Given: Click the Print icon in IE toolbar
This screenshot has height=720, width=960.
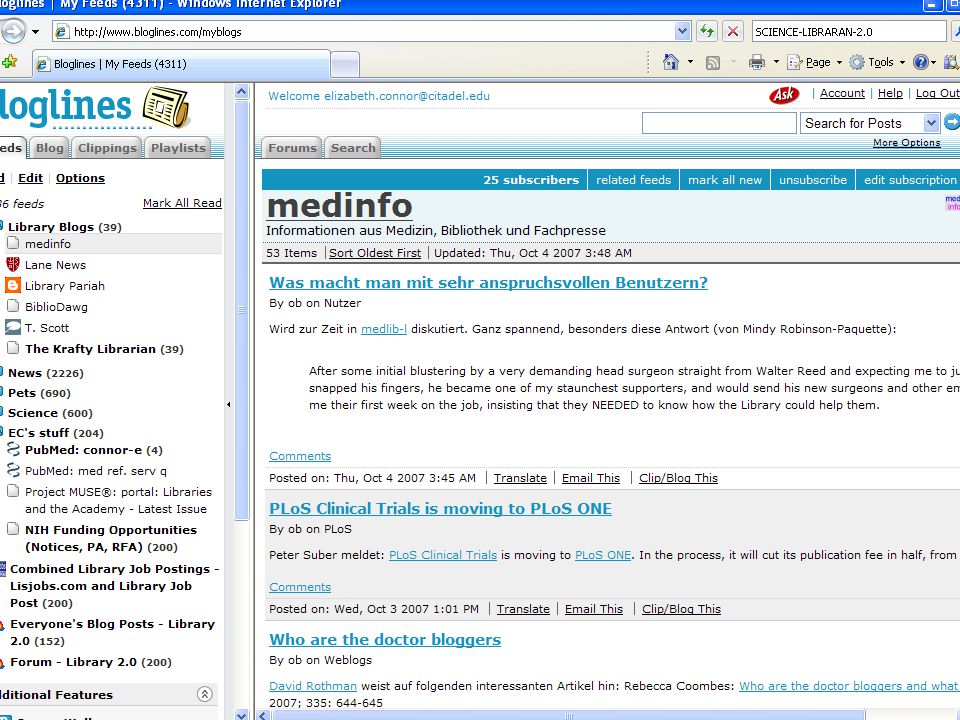Looking at the screenshot, I should [x=757, y=62].
